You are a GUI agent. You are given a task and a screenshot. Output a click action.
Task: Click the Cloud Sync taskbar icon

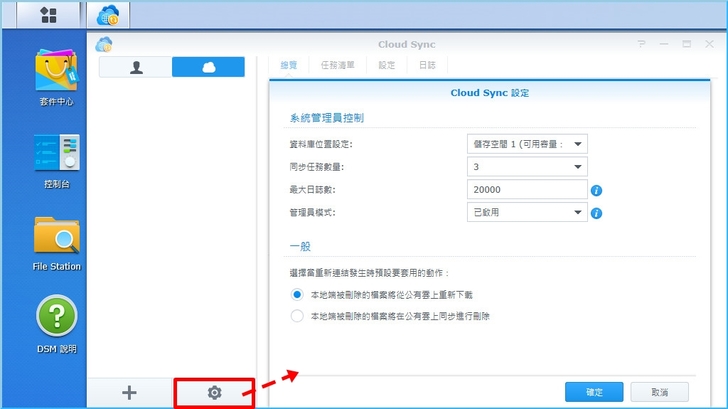click(108, 15)
